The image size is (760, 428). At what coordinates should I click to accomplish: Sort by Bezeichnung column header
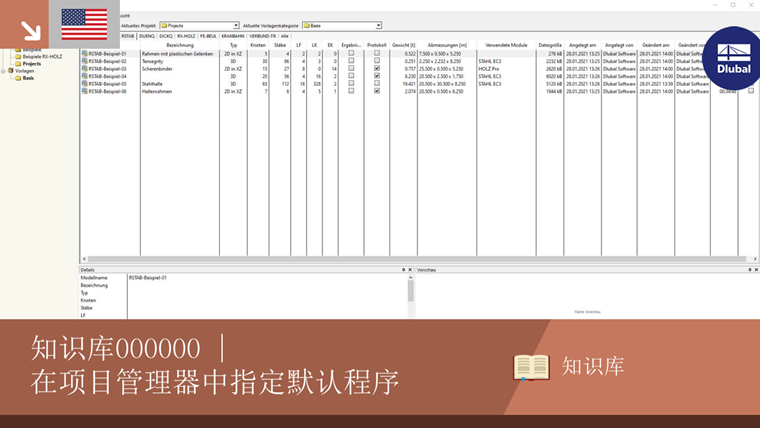click(x=180, y=45)
